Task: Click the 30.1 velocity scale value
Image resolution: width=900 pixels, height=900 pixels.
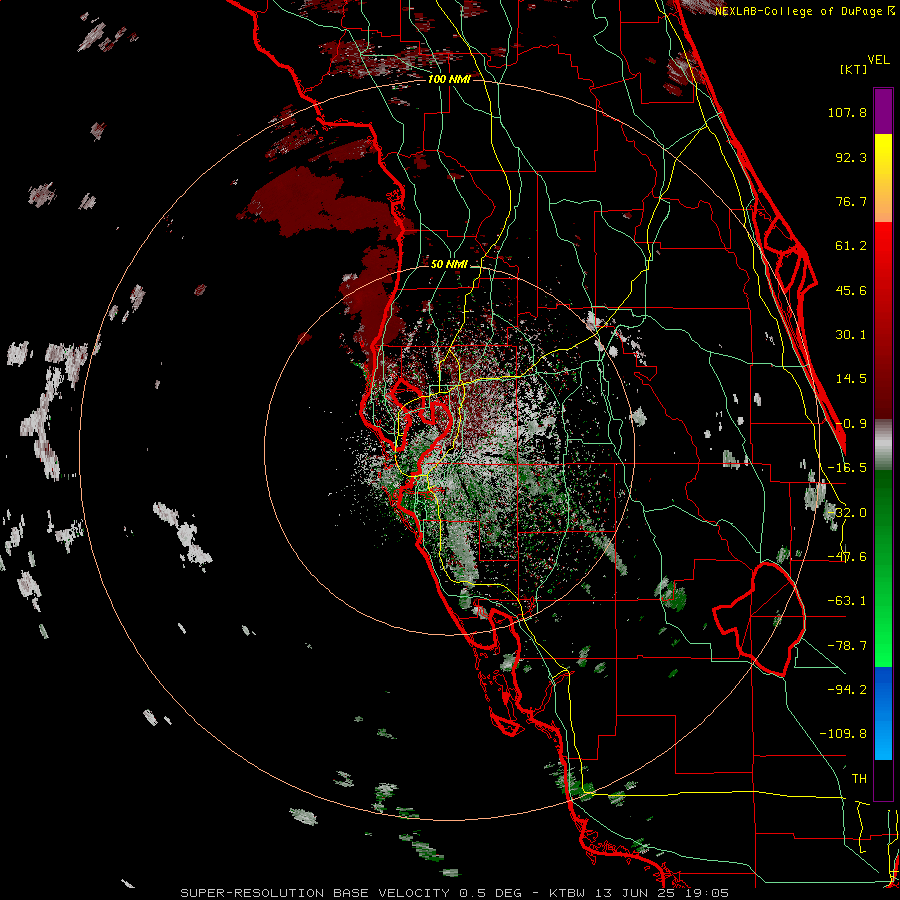Action: click(851, 335)
